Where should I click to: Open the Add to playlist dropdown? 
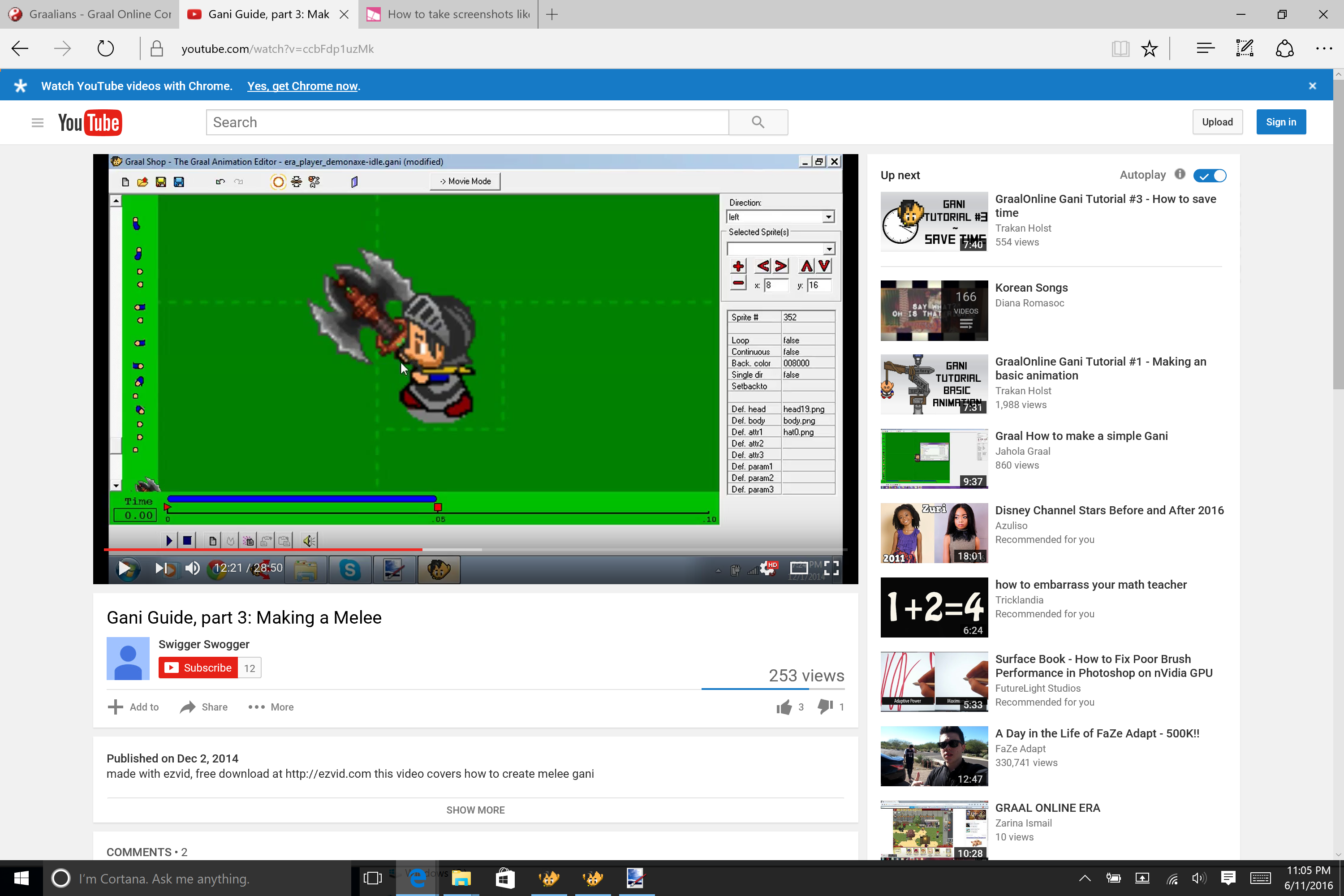click(134, 707)
